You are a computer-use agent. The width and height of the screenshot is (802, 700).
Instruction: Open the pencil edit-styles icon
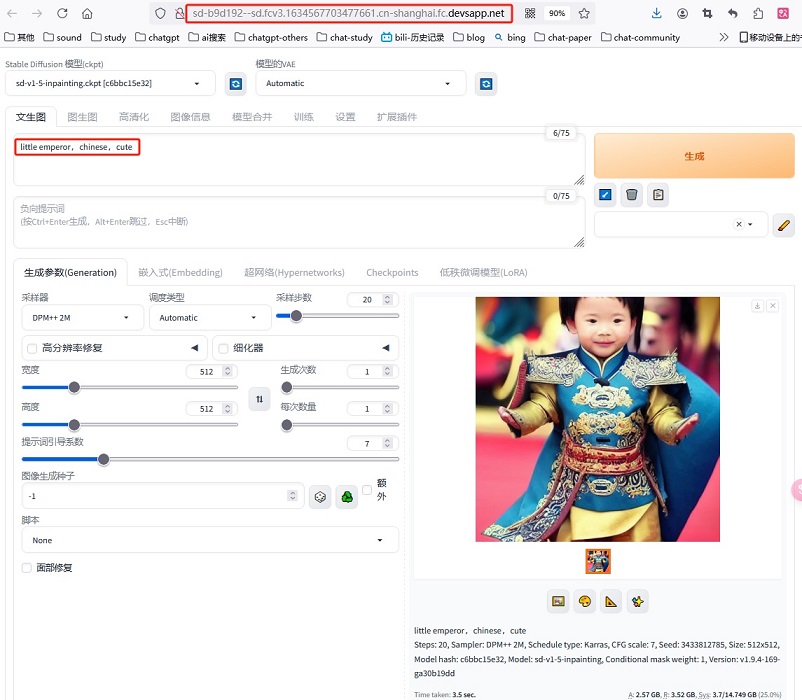pyautogui.click(x=784, y=225)
